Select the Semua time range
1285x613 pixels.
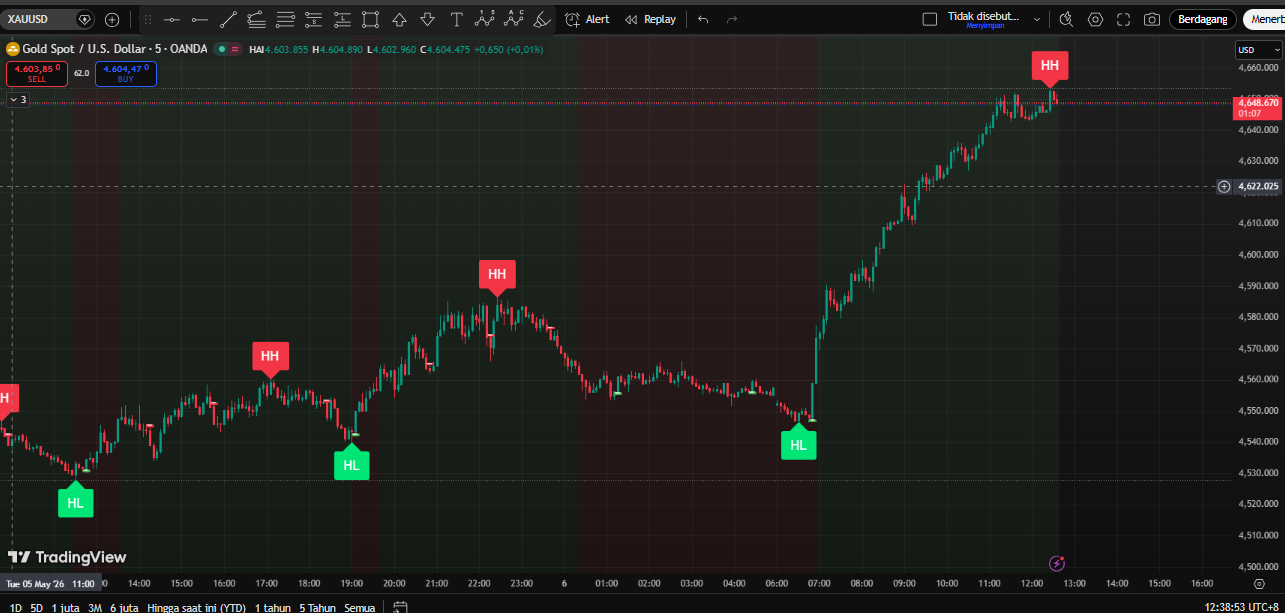click(x=360, y=607)
